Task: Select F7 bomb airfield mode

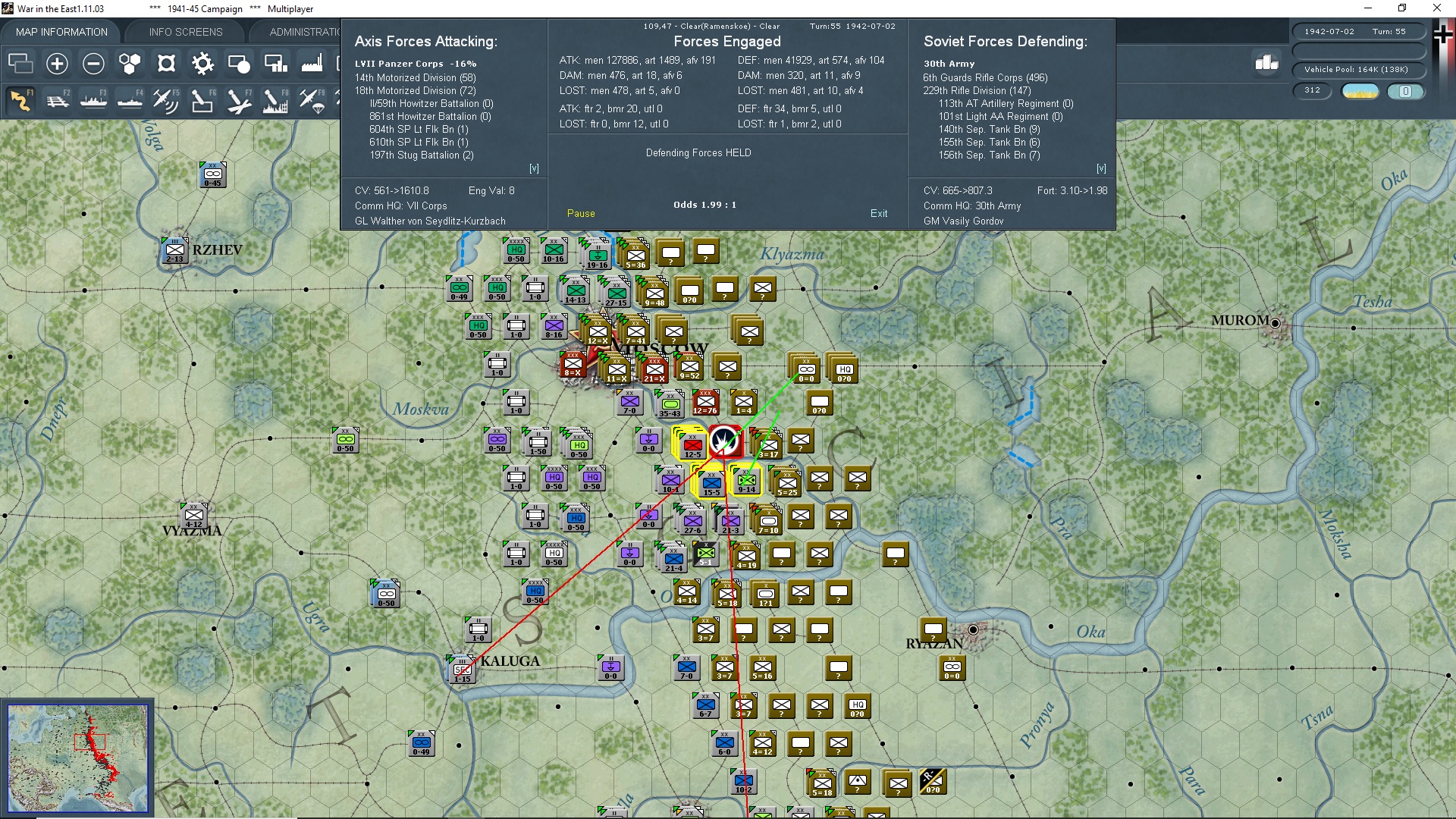Action: [239, 100]
